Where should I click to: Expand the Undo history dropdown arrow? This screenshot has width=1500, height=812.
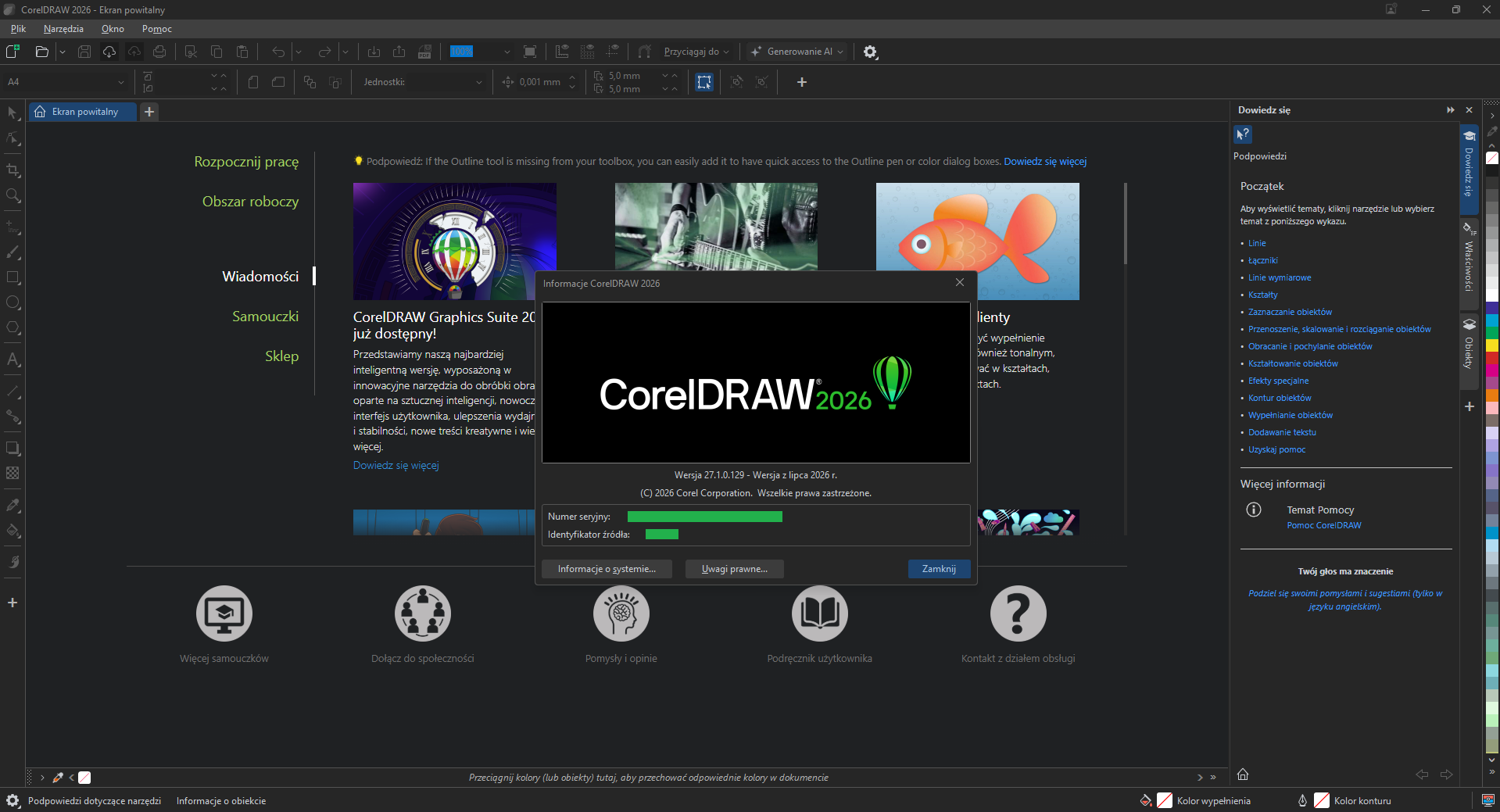coord(298,52)
